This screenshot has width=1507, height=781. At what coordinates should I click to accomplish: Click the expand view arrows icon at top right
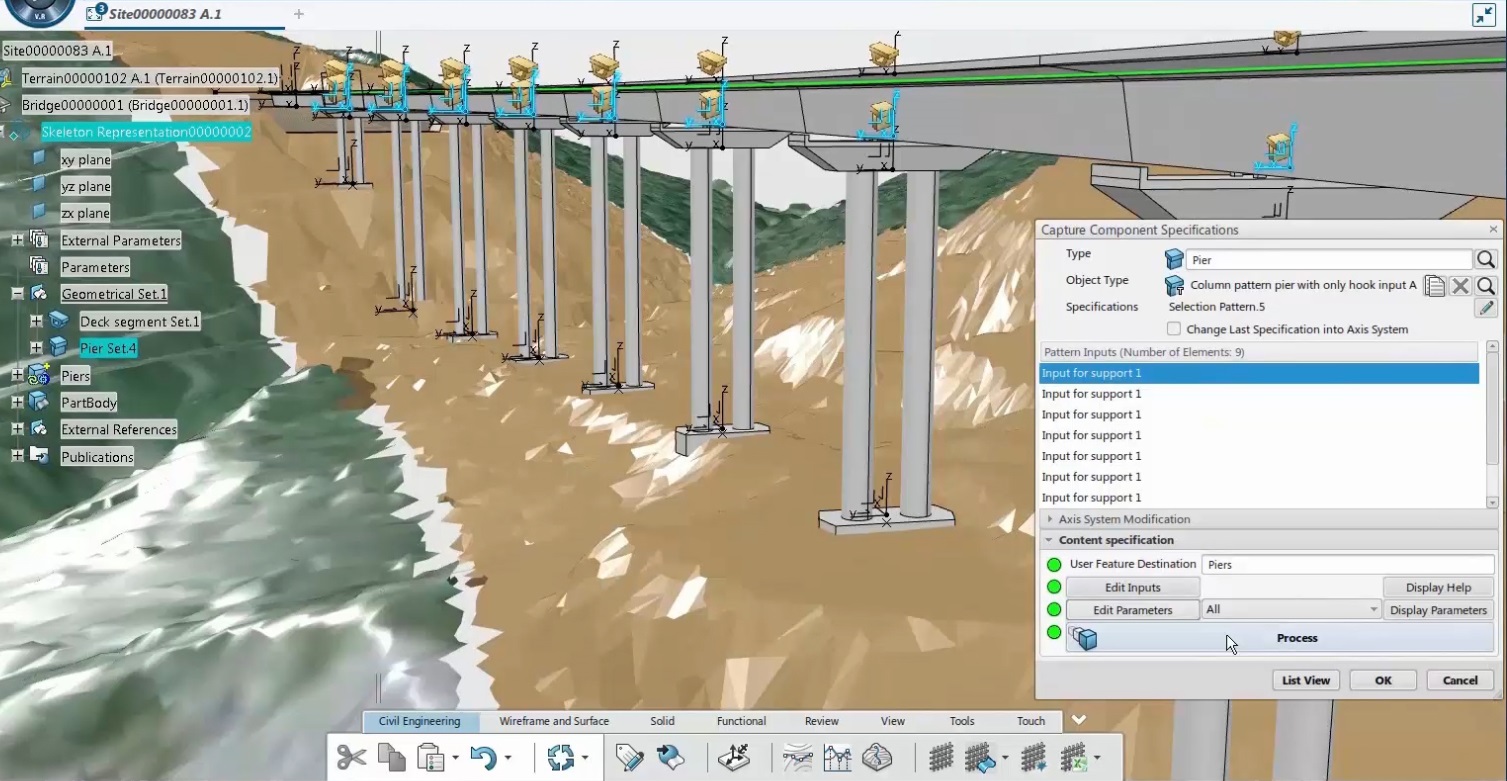[1484, 14]
